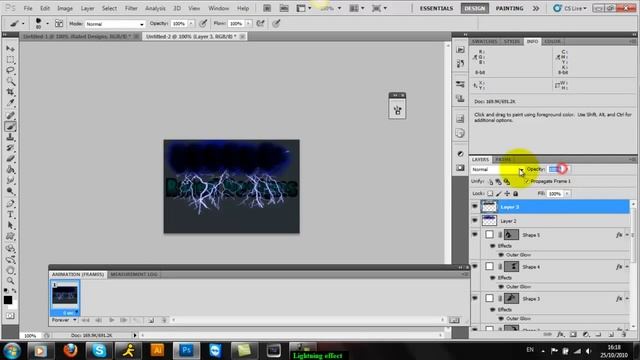Toggle Shape 5 Outer Glow effect visibility

pyautogui.click(x=501, y=255)
